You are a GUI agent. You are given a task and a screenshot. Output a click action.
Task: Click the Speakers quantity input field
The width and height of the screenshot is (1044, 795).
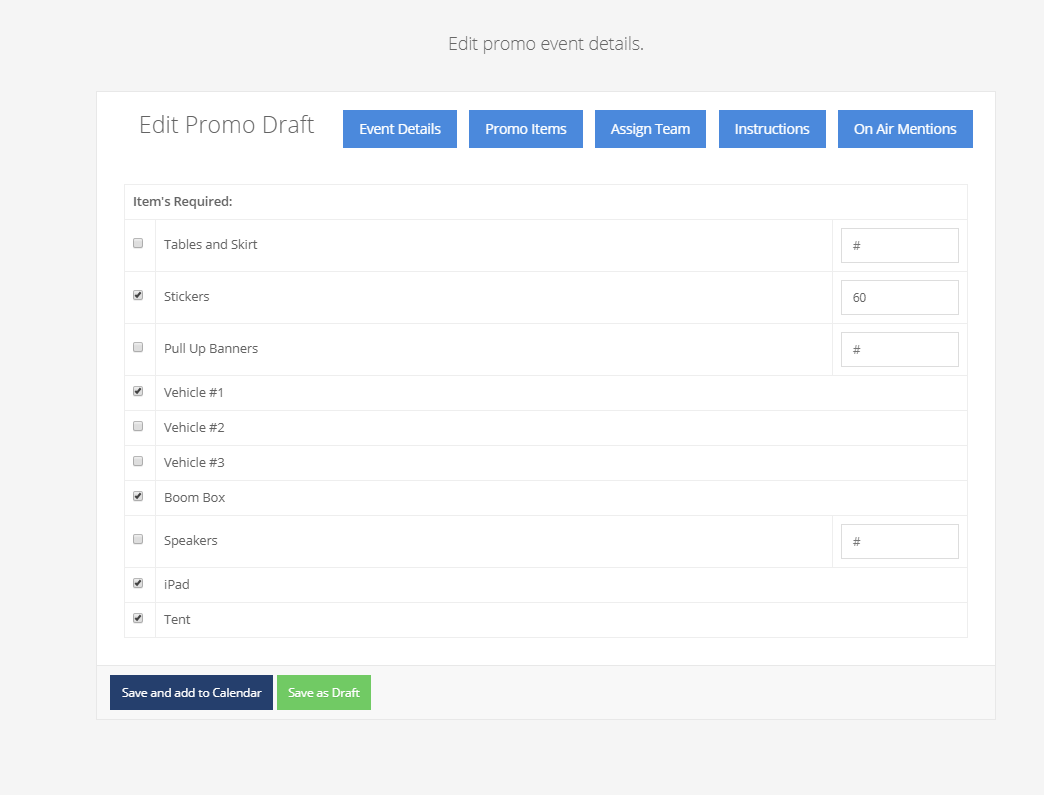899,541
